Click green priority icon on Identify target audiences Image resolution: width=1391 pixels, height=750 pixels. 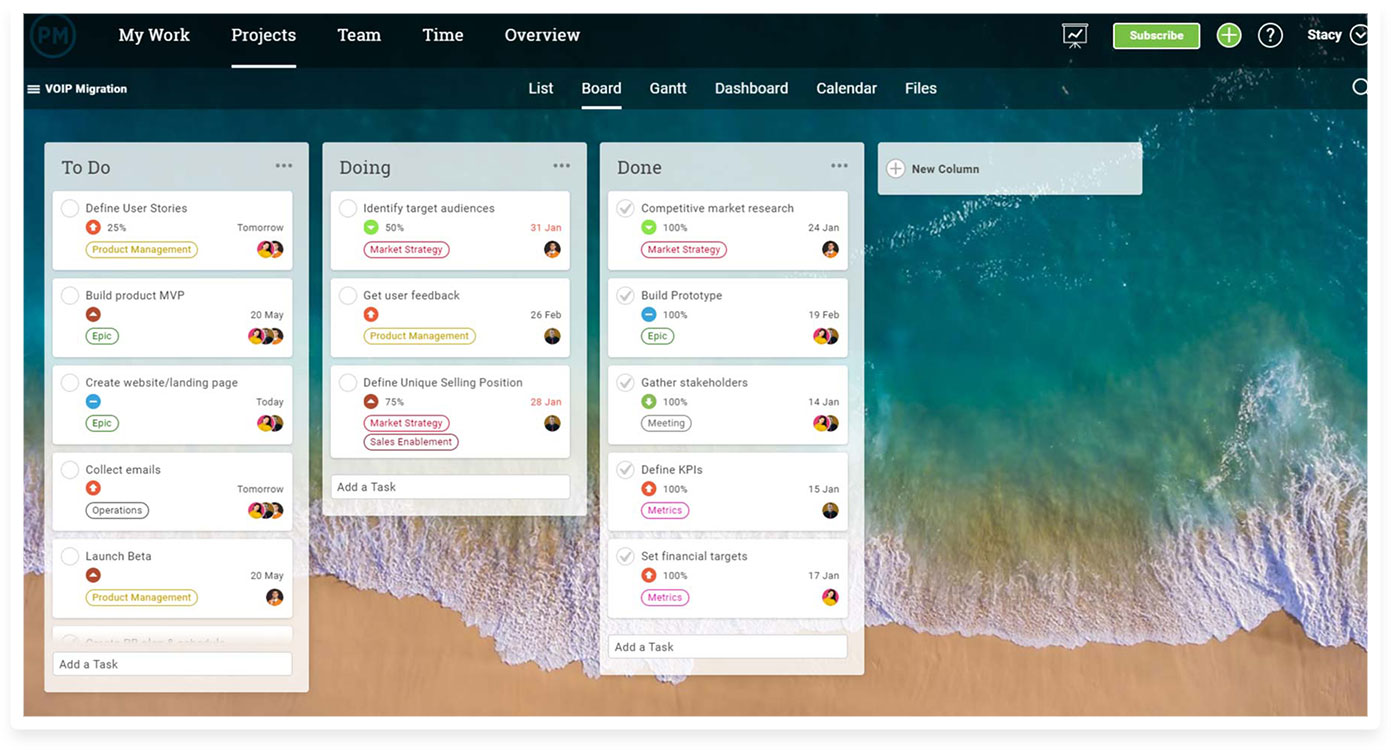[x=371, y=228]
